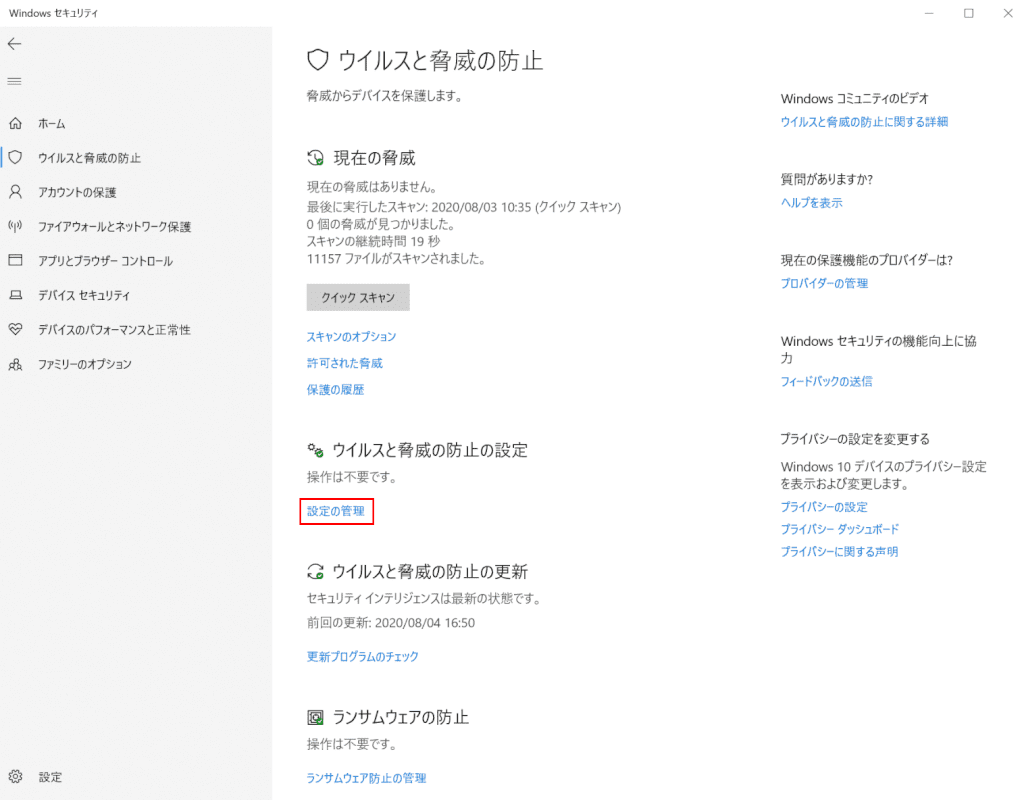Viewport: 1022px width, 800px height.
Task: Click the gear icon beside protection settings heading
Action: coord(315,450)
